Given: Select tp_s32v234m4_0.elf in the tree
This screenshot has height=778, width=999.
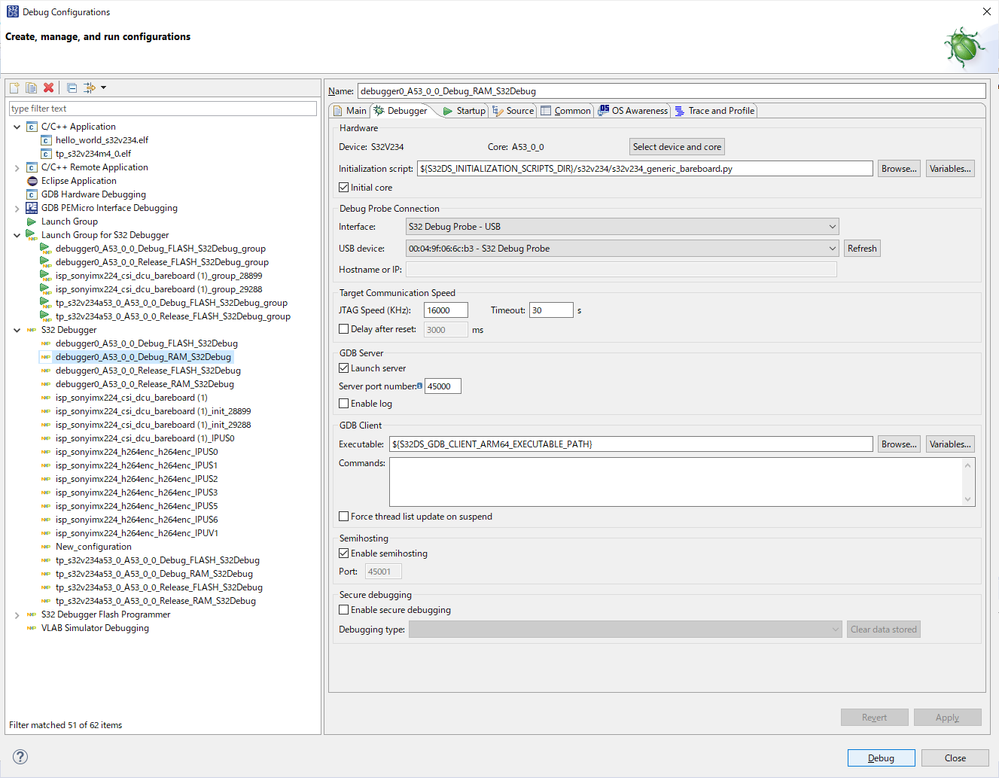Looking at the screenshot, I should point(92,154).
